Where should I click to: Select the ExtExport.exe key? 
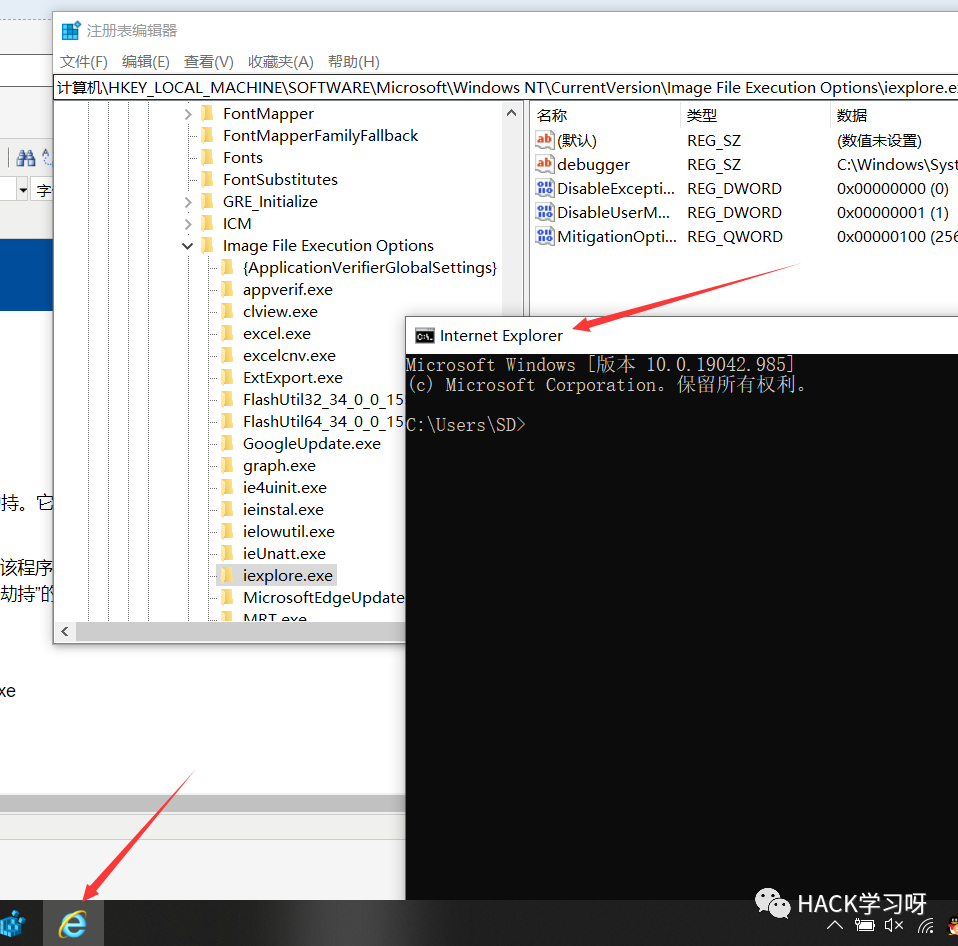tap(293, 378)
